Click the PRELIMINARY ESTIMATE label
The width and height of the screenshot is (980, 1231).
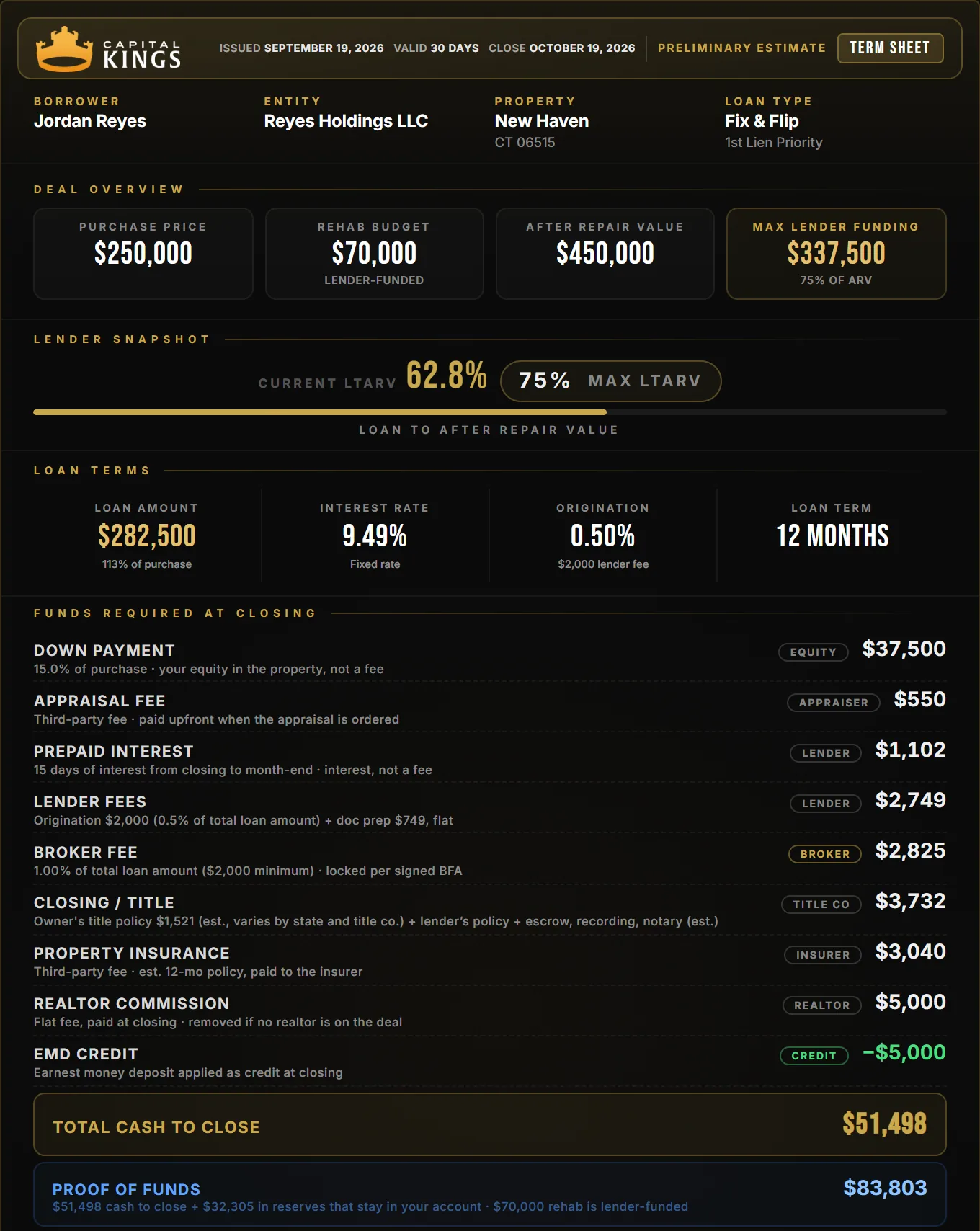tap(741, 48)
